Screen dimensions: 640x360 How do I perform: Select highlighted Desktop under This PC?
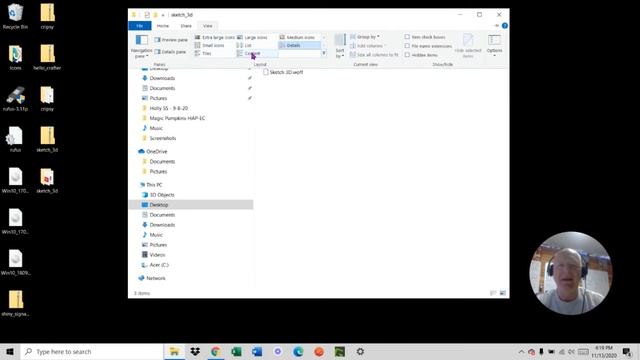coord(191,205)
